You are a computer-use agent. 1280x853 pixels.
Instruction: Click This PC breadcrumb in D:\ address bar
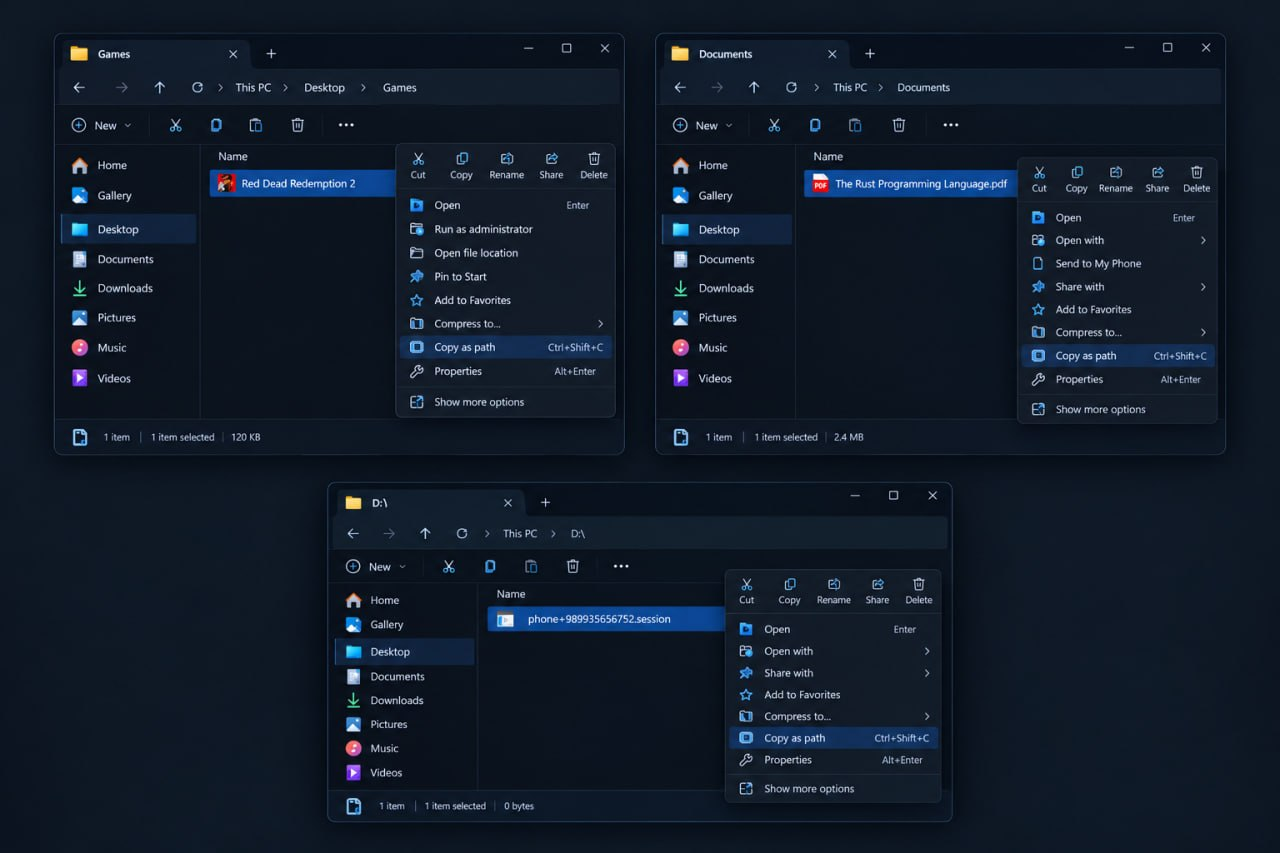(520, 534)
